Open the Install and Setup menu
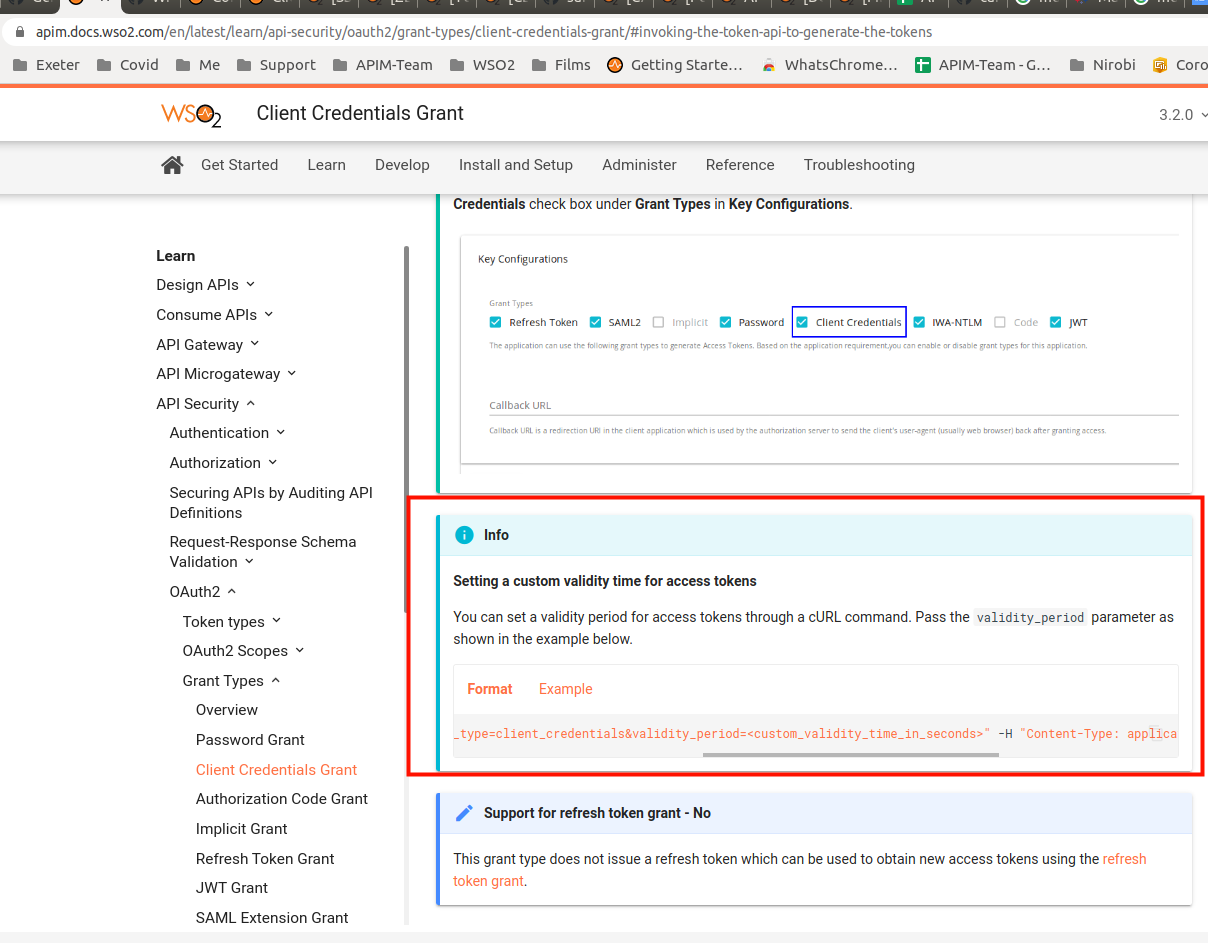The width and height of the screenshot is (1208, 943). 516,165
